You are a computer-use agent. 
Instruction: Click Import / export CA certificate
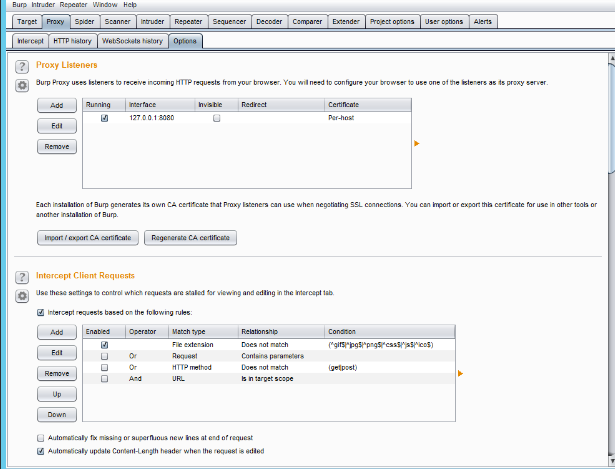88,238
